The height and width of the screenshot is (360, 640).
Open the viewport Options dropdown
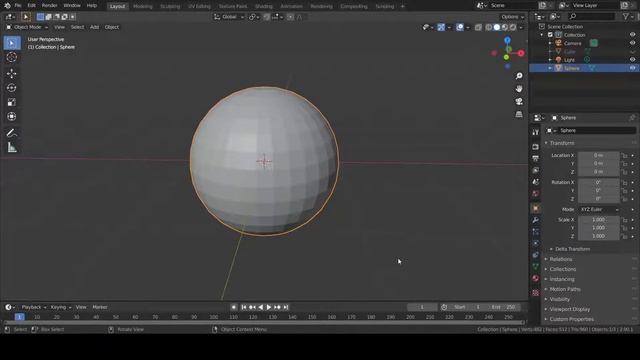513,17
